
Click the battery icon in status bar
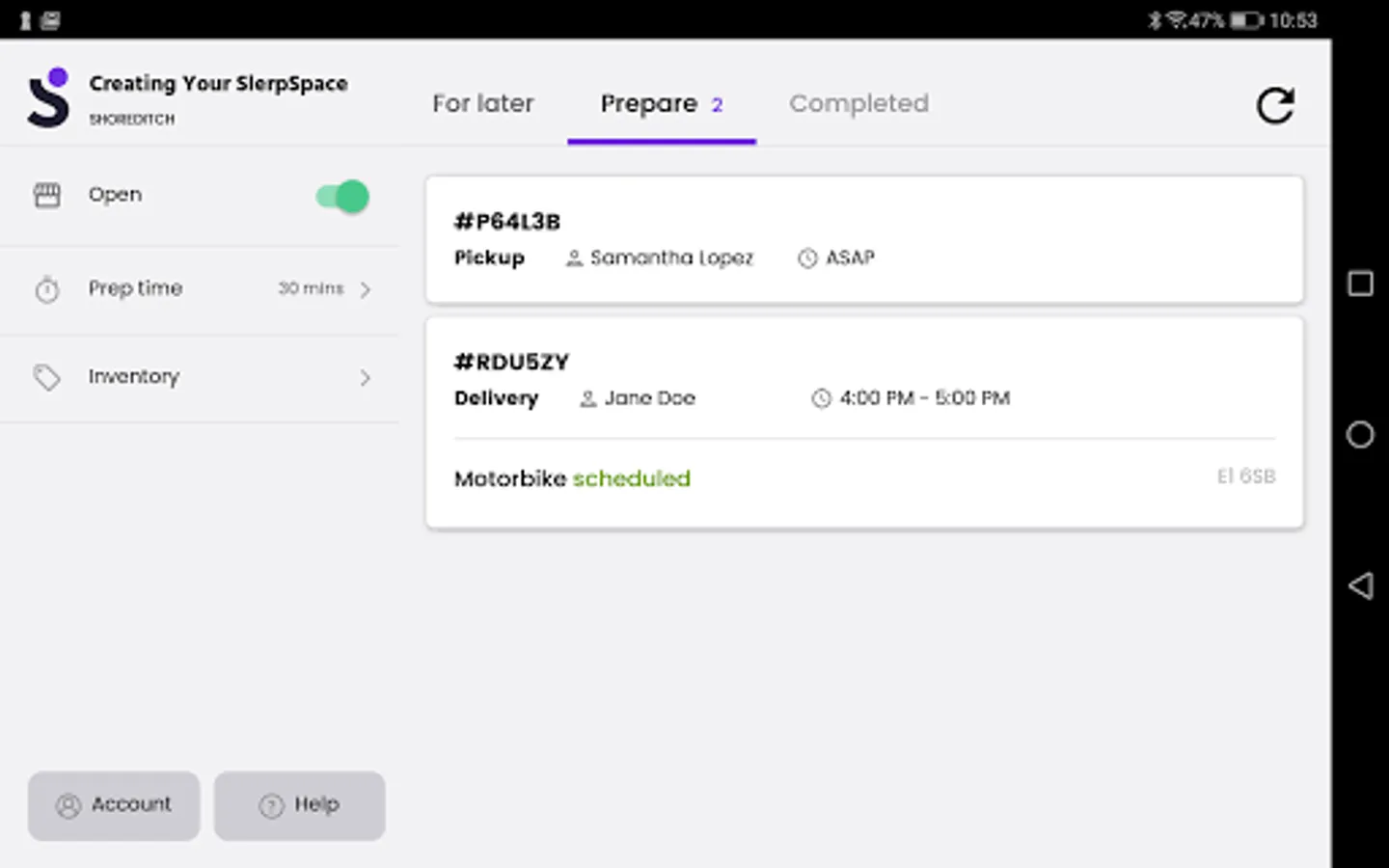(1246, 20)
